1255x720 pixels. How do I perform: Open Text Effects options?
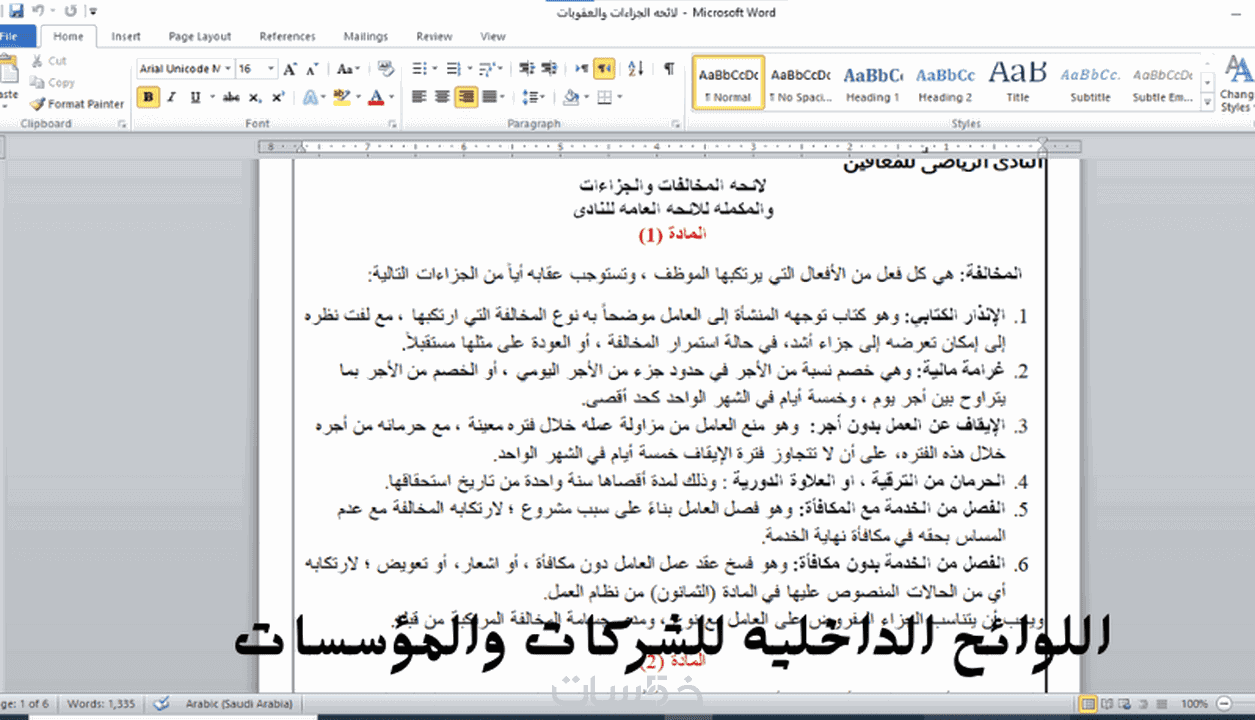point(313,97)
